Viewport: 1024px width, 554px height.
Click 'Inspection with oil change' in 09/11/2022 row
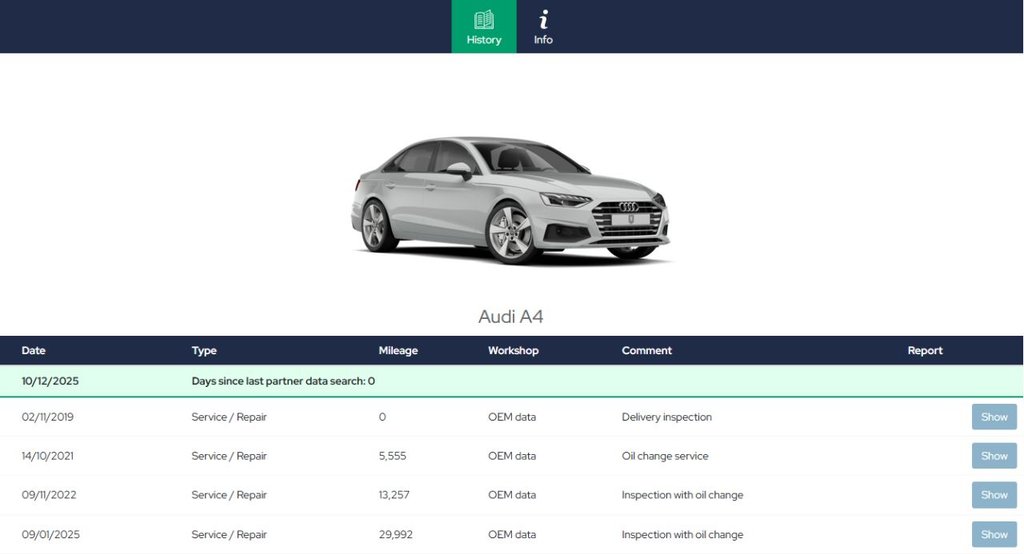coord(682,495)
